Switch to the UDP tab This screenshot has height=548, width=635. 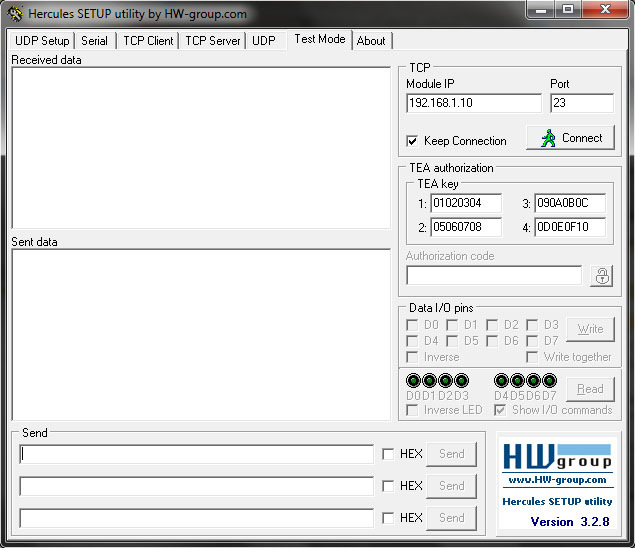tap(264, 41)
